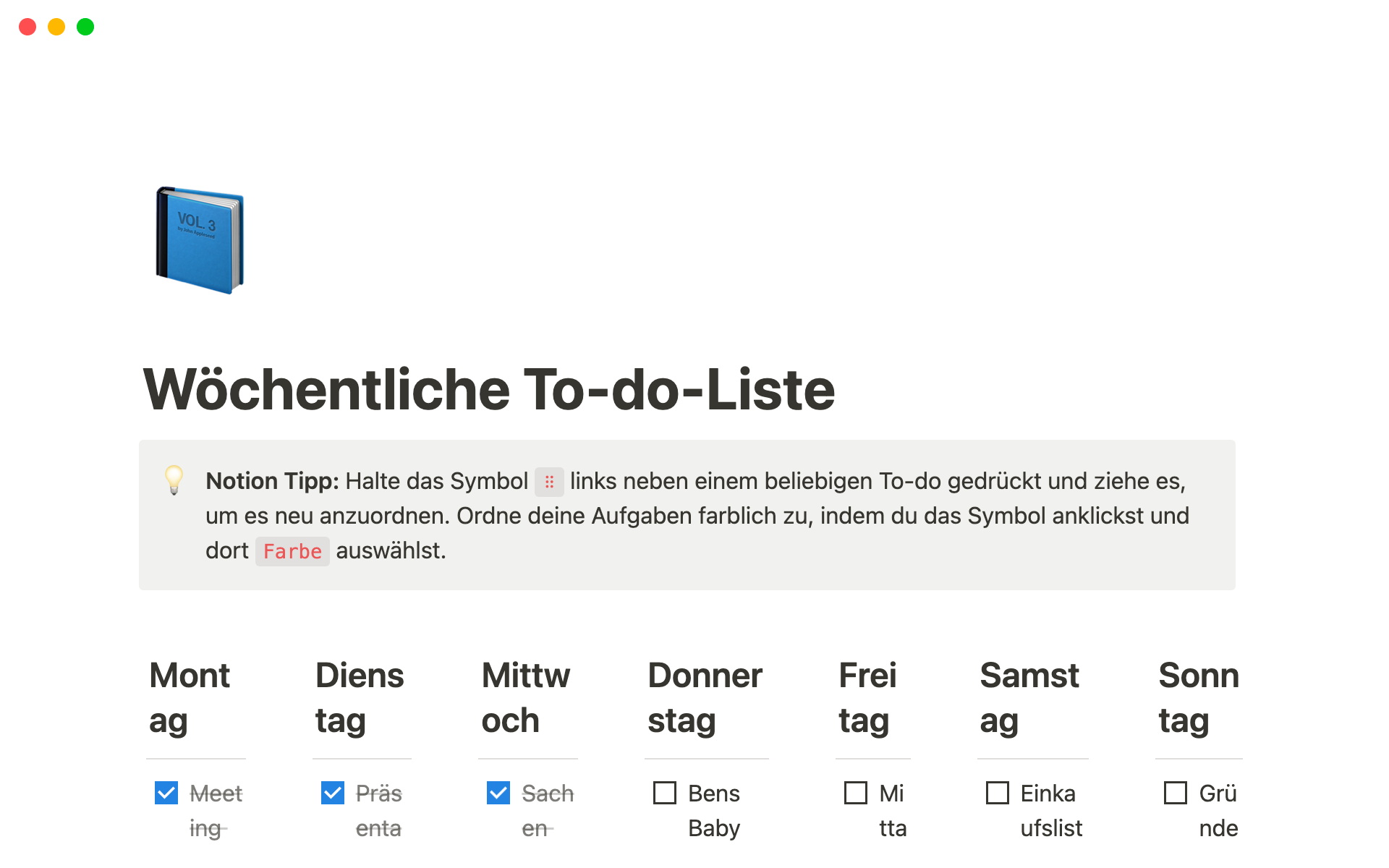The image size is (1389, 868).
Task: Uncheck the Sachen to-do on Mittwoch
Action: coord(498,793)
